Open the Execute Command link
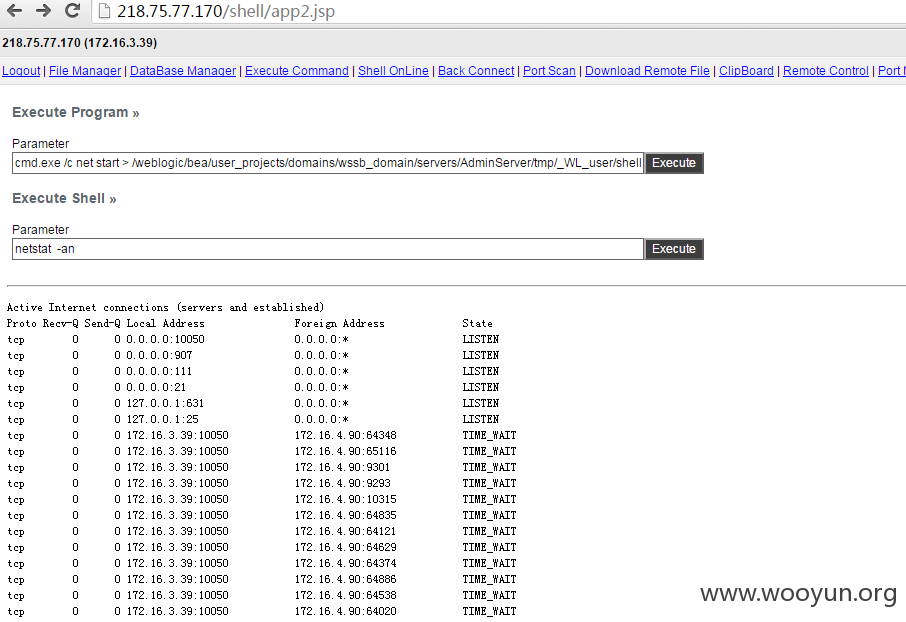Screen dimensions: 906x622 [297, 71]
